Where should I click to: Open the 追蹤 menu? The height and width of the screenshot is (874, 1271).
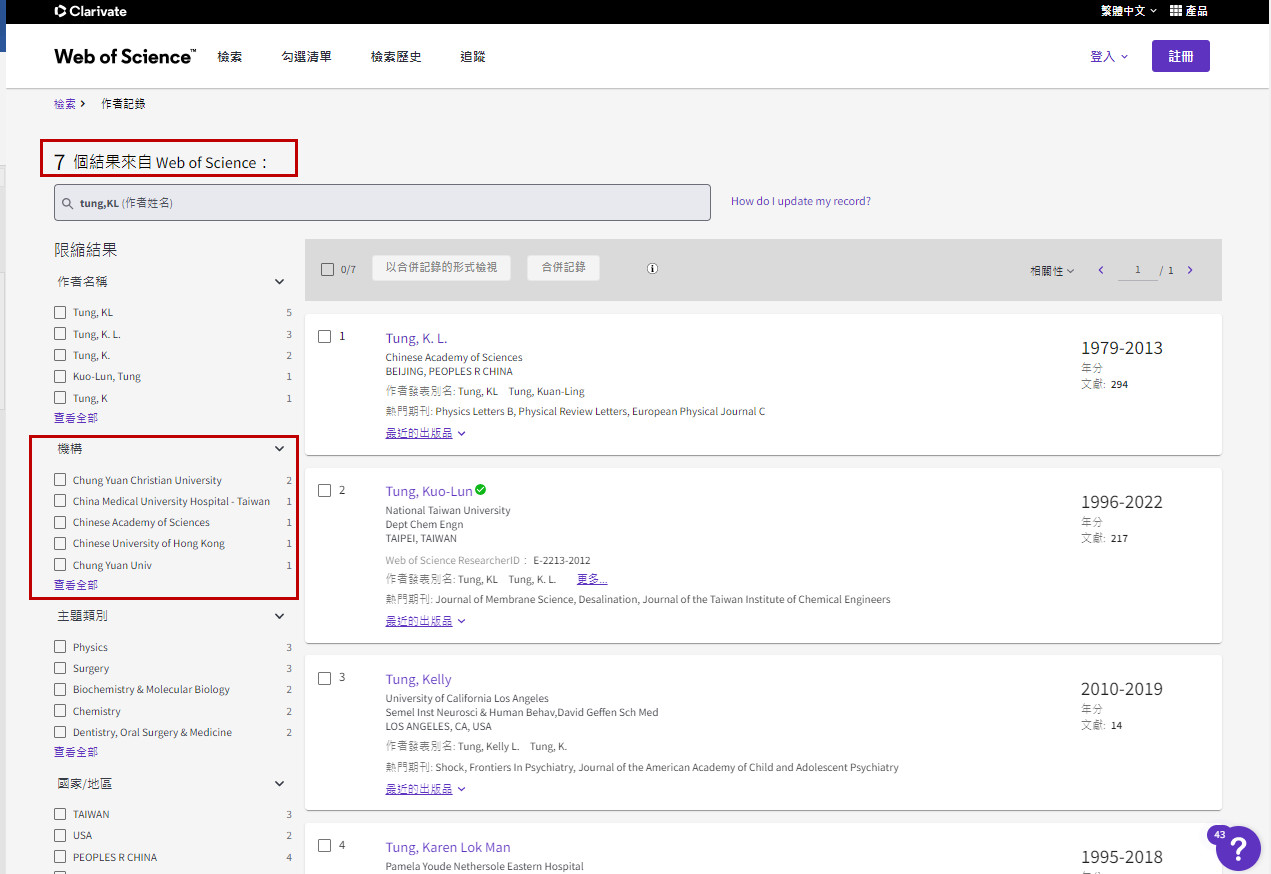pos(473,57)
